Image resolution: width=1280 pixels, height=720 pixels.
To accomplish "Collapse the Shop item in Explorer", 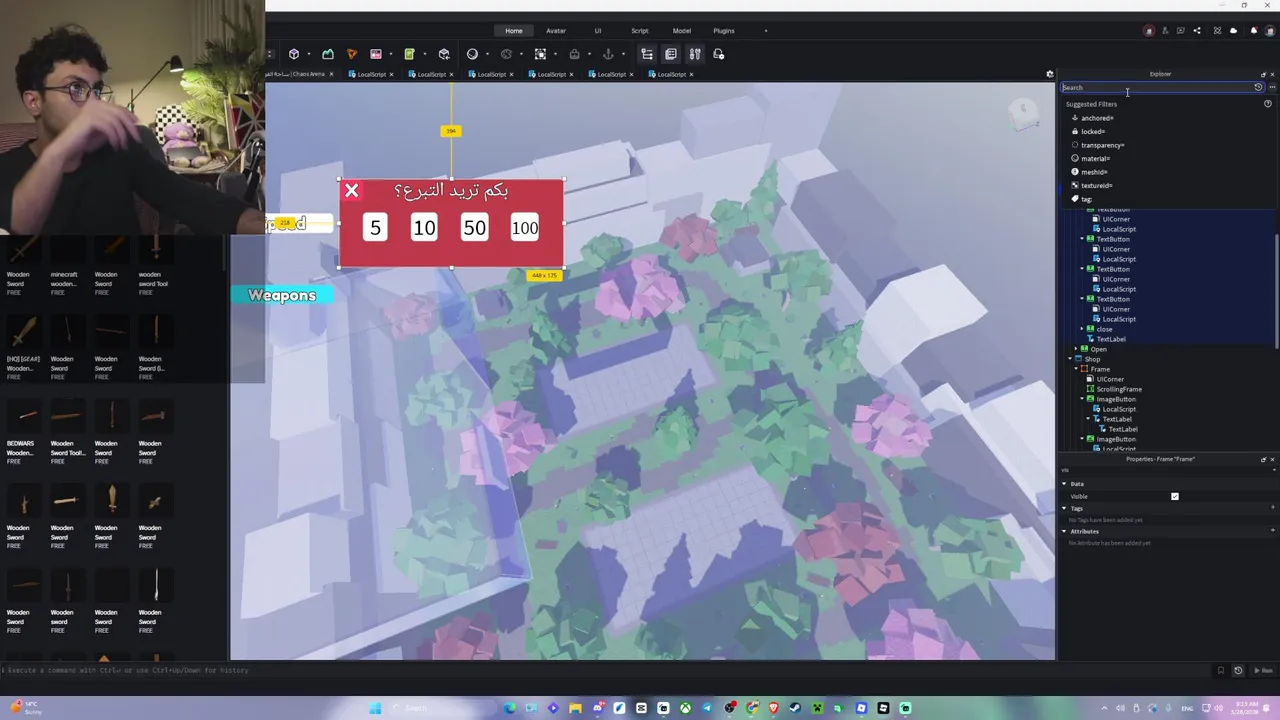I will (x=1072, y=359).
